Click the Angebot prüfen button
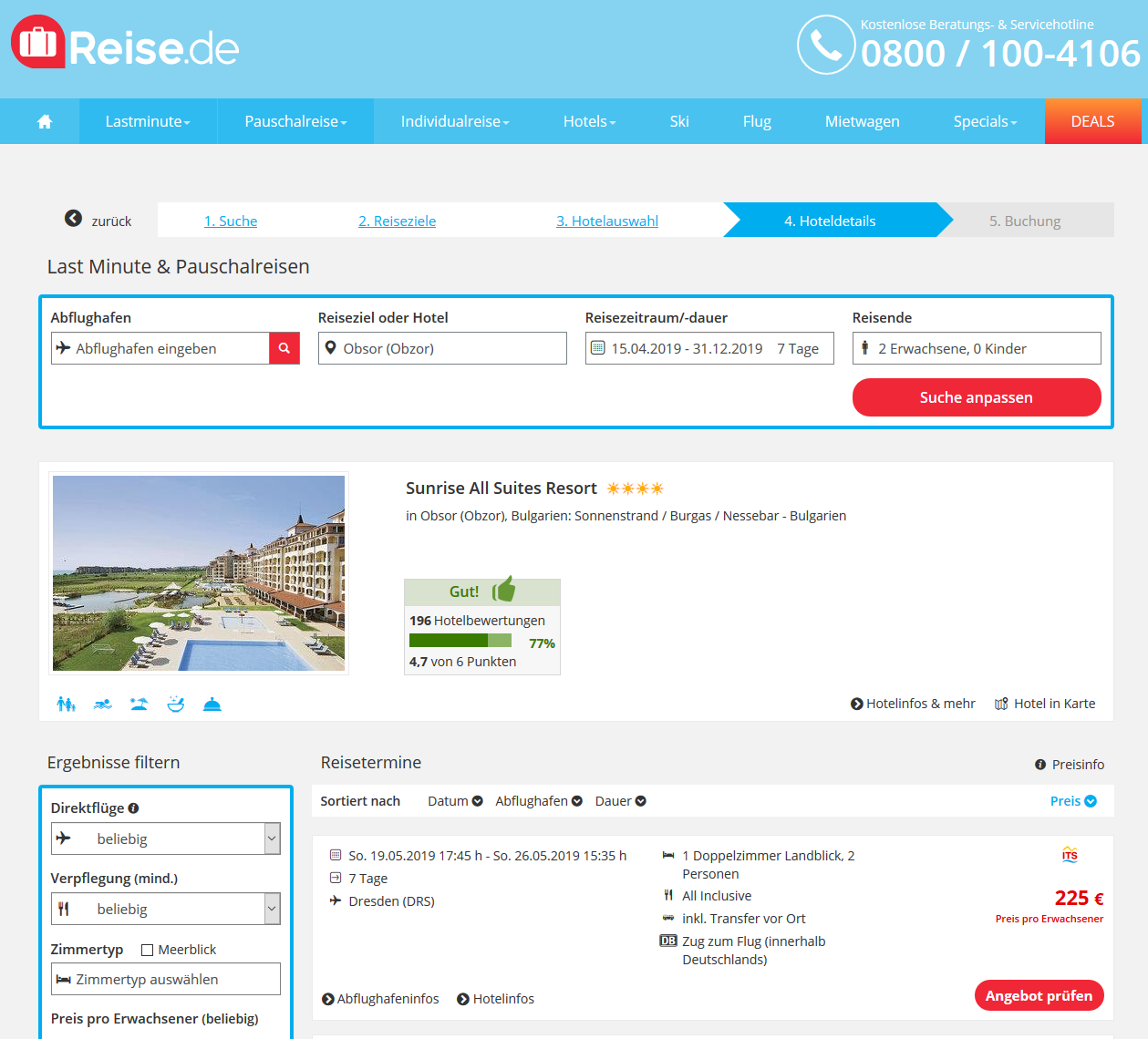The width and height of the screenshot is (1148, 1039). point(1039,995)
